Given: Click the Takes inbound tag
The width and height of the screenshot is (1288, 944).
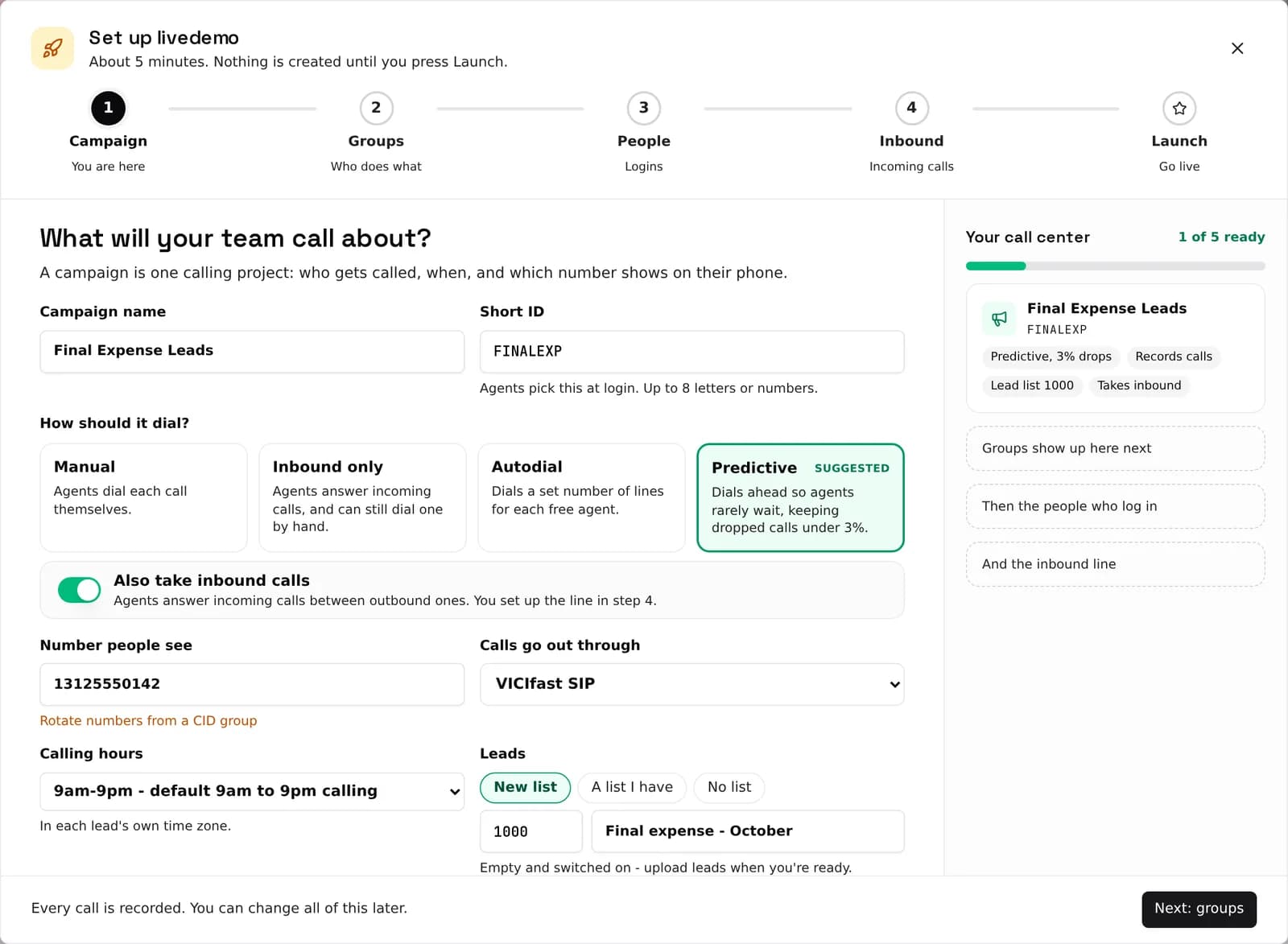Looking at the screenshot, I should click(1139, 385).
